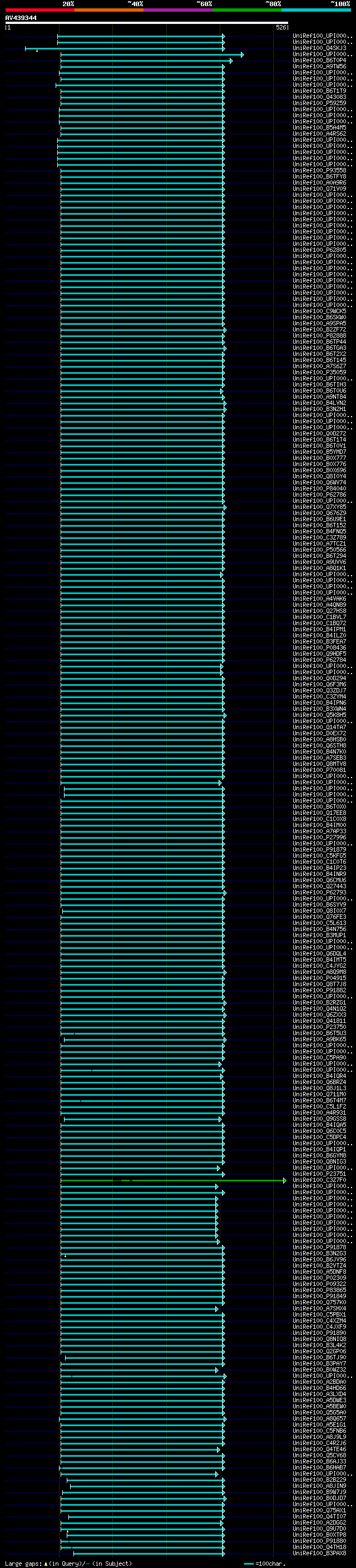Click green alignment bar of C3Z7F0 hit
The width and height of the screenshot is (356, 1568).
pyautogui.click(x=174, y=1180)
